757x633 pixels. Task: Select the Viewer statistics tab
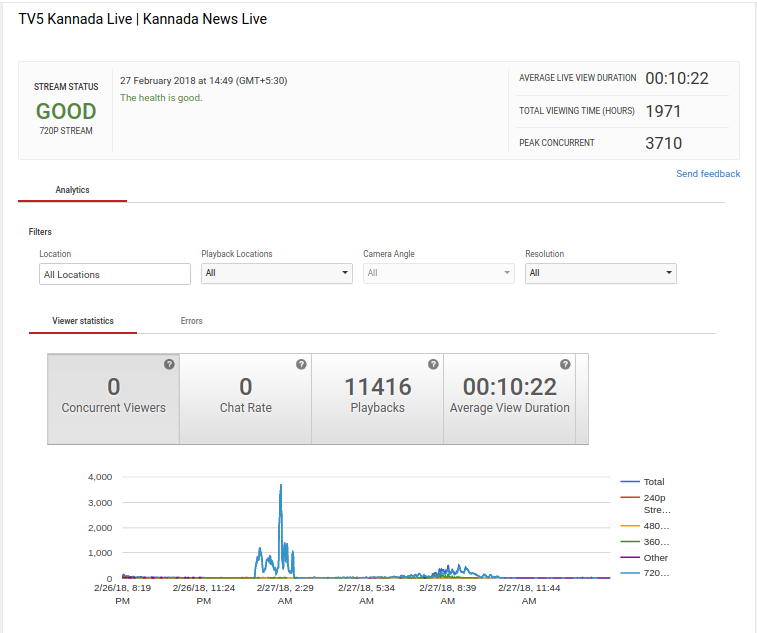click(82, 321)
